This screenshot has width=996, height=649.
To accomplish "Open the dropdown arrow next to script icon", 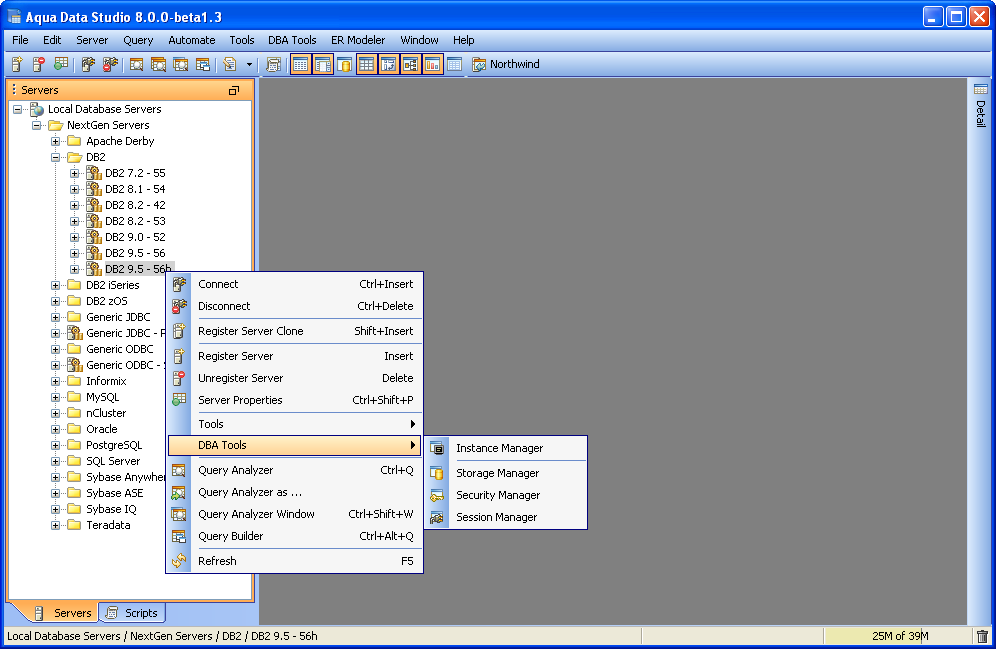I will point(249,64).
